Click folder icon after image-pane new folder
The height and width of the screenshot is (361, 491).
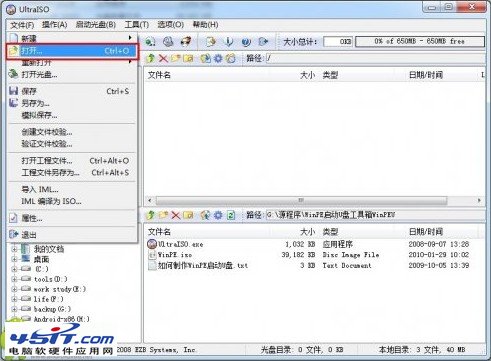tap(188, 59)
